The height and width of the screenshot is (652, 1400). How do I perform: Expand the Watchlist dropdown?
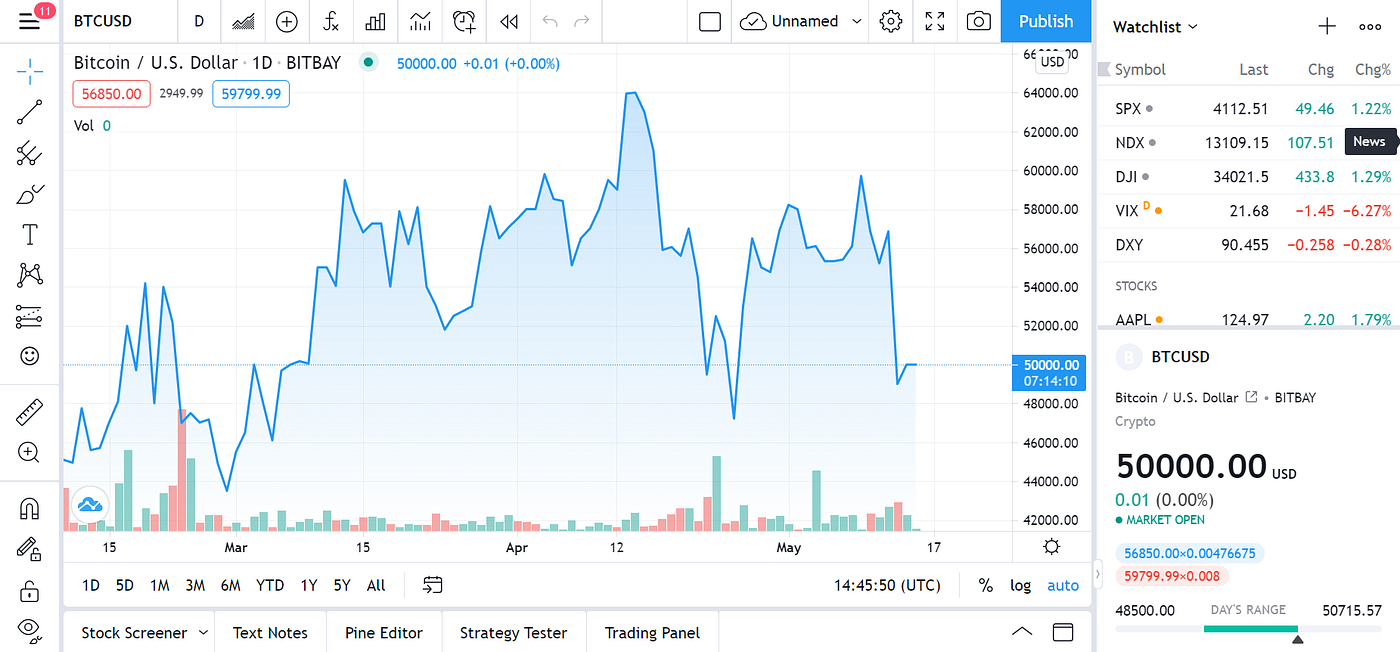point(1155,27)
